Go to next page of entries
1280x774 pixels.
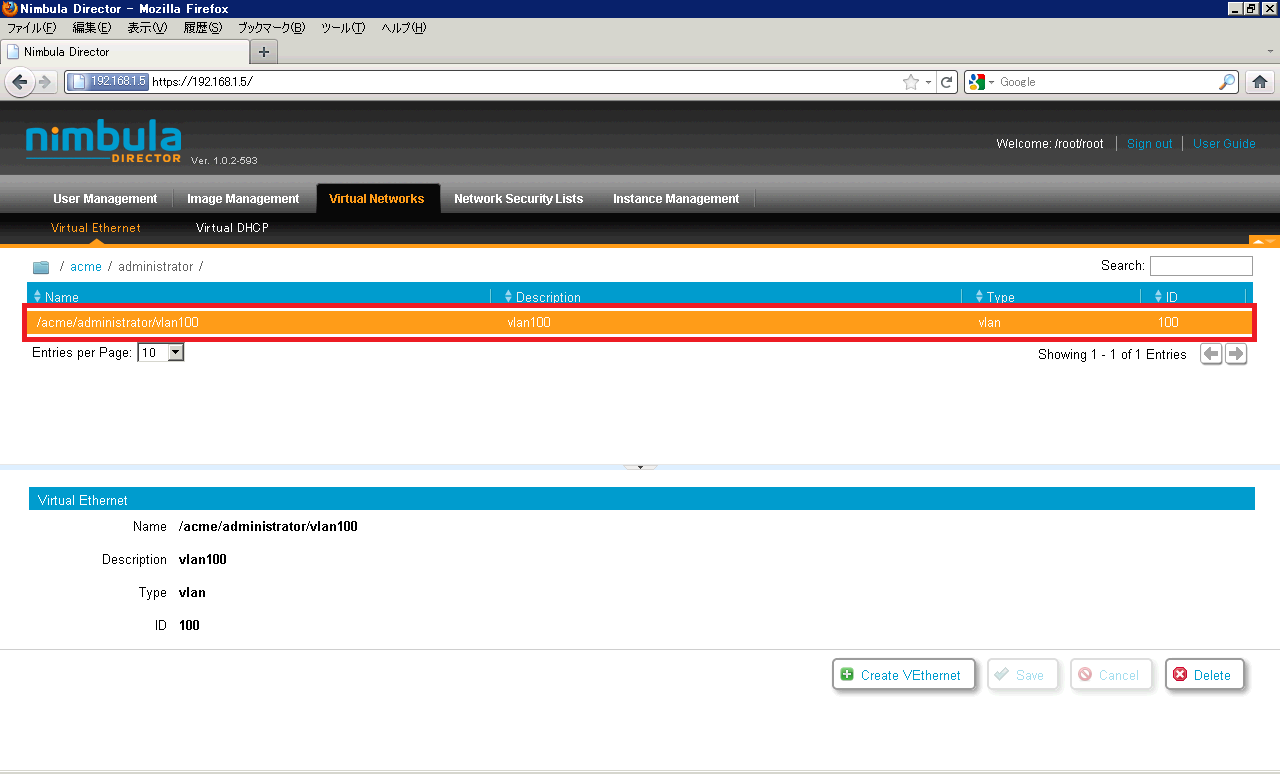(1236, 354)
